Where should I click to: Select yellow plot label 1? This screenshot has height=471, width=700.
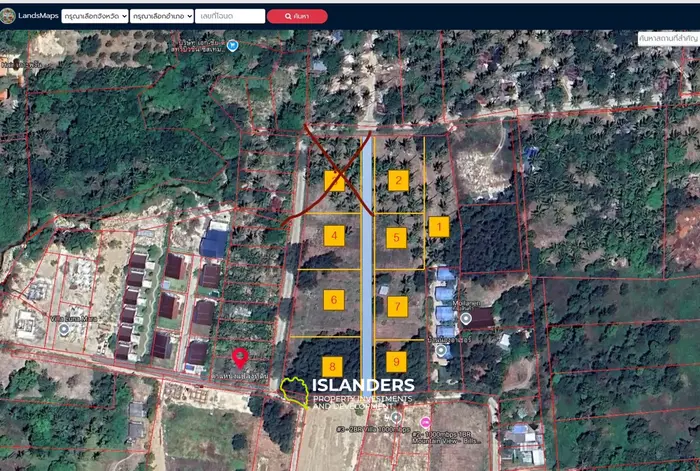click(438, 227)
